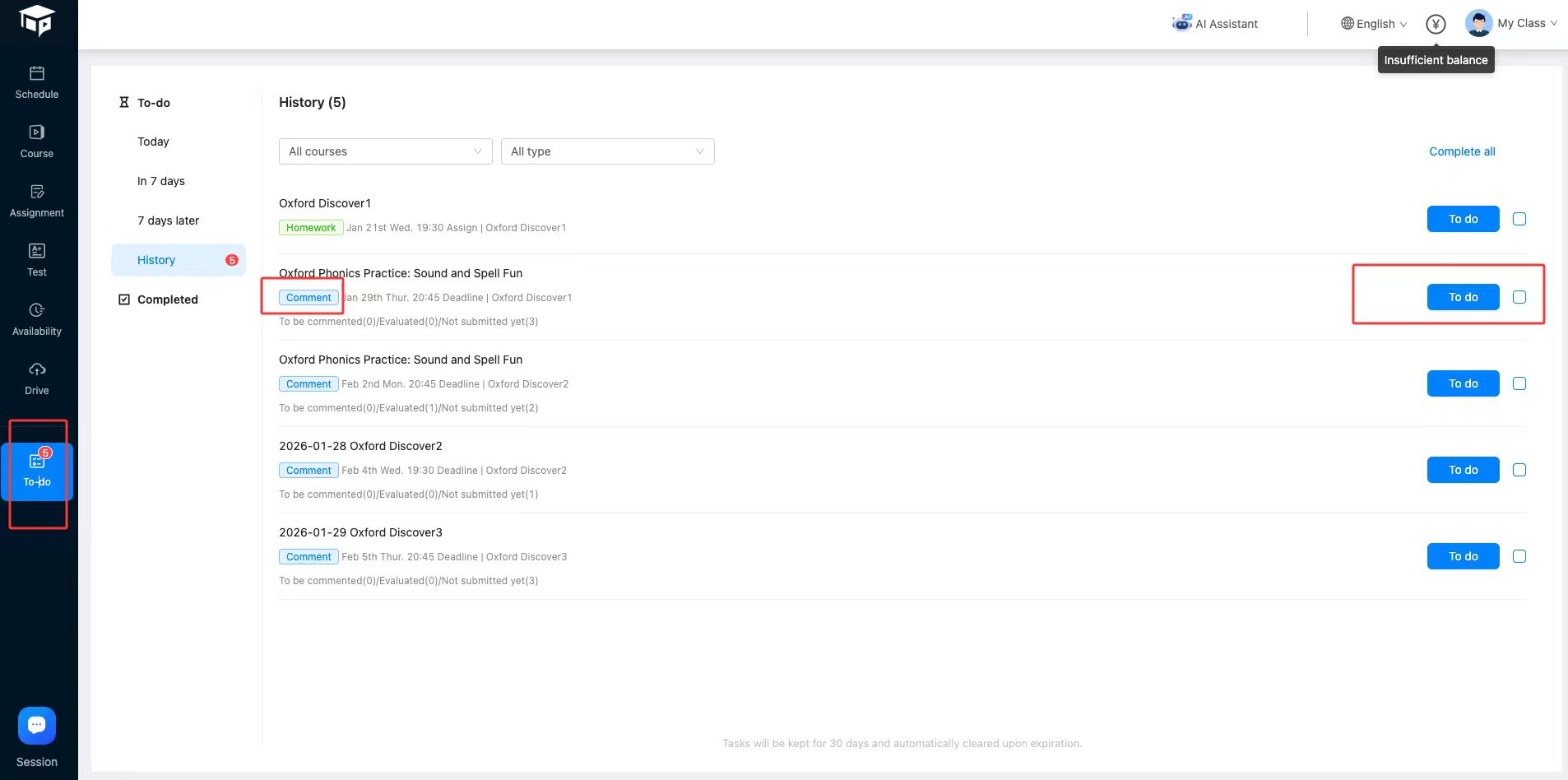Launch the AI Assistant
Viewport: 1568px width, 780px height.
[x=1215, y=24]
